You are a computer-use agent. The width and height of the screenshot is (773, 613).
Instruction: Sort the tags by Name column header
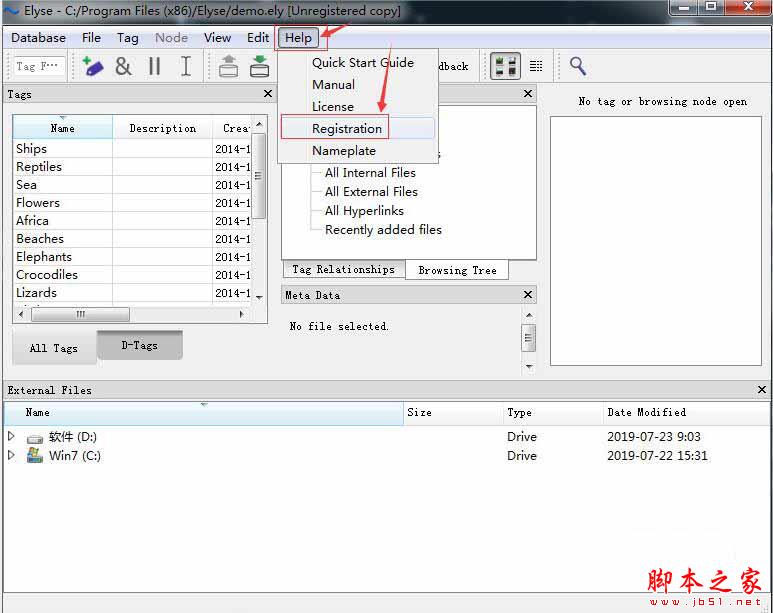pos(62,128)
